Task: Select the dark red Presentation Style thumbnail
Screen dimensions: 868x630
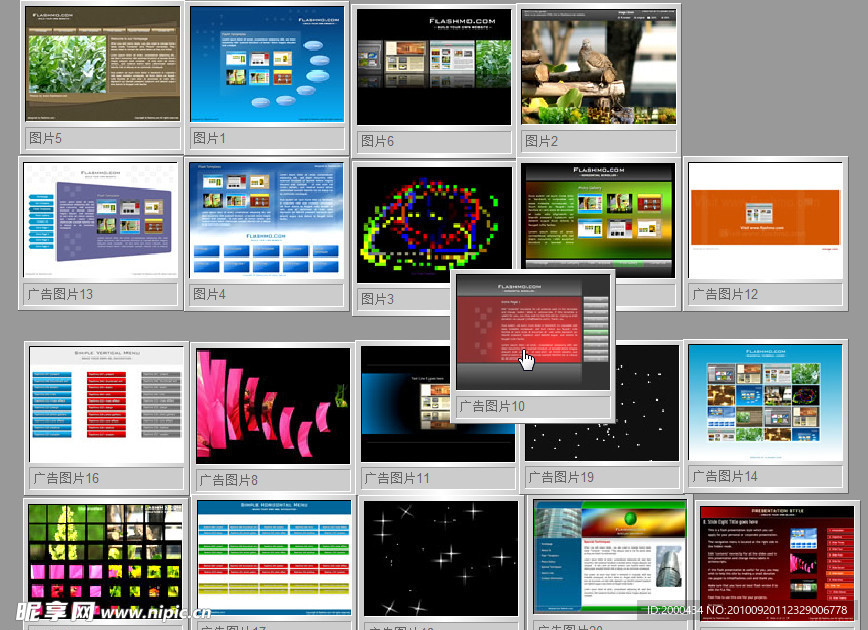Action: 777,560
